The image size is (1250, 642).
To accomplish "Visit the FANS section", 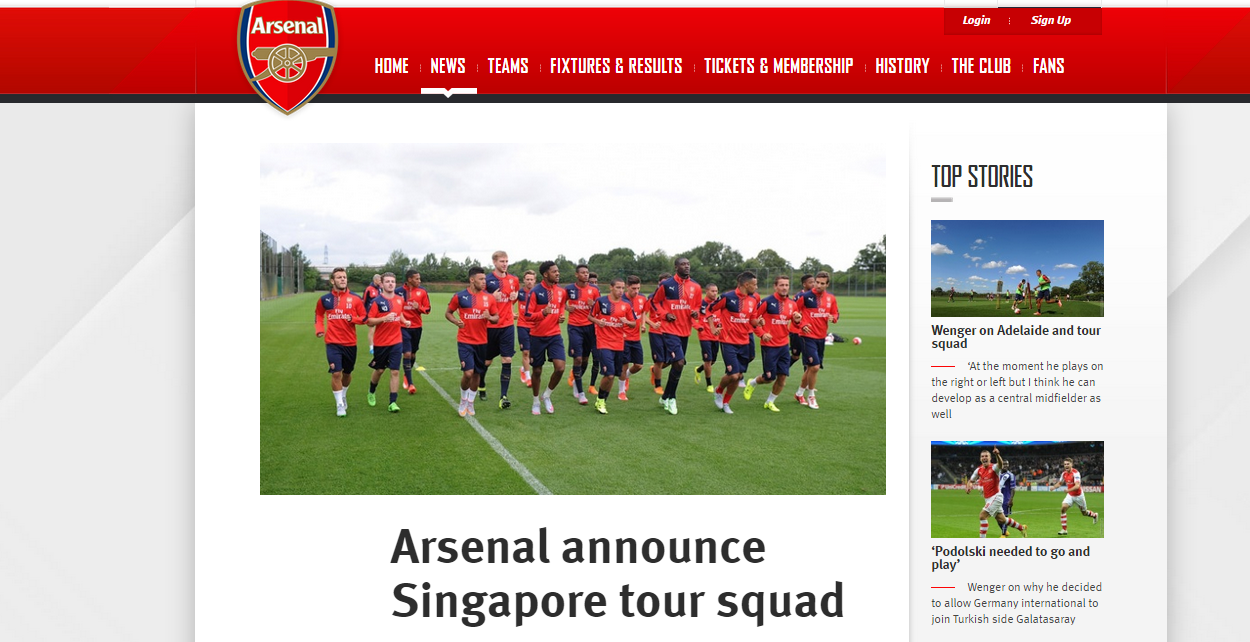I will pyautogui.click(x=1048, y=66).
